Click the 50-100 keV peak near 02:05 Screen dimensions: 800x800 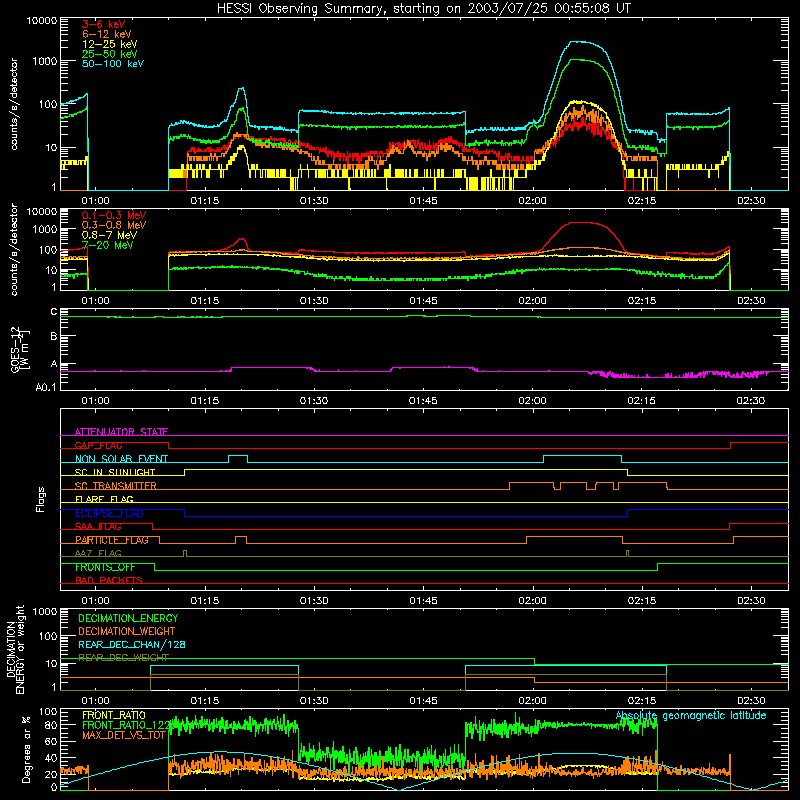coord(582,42)
